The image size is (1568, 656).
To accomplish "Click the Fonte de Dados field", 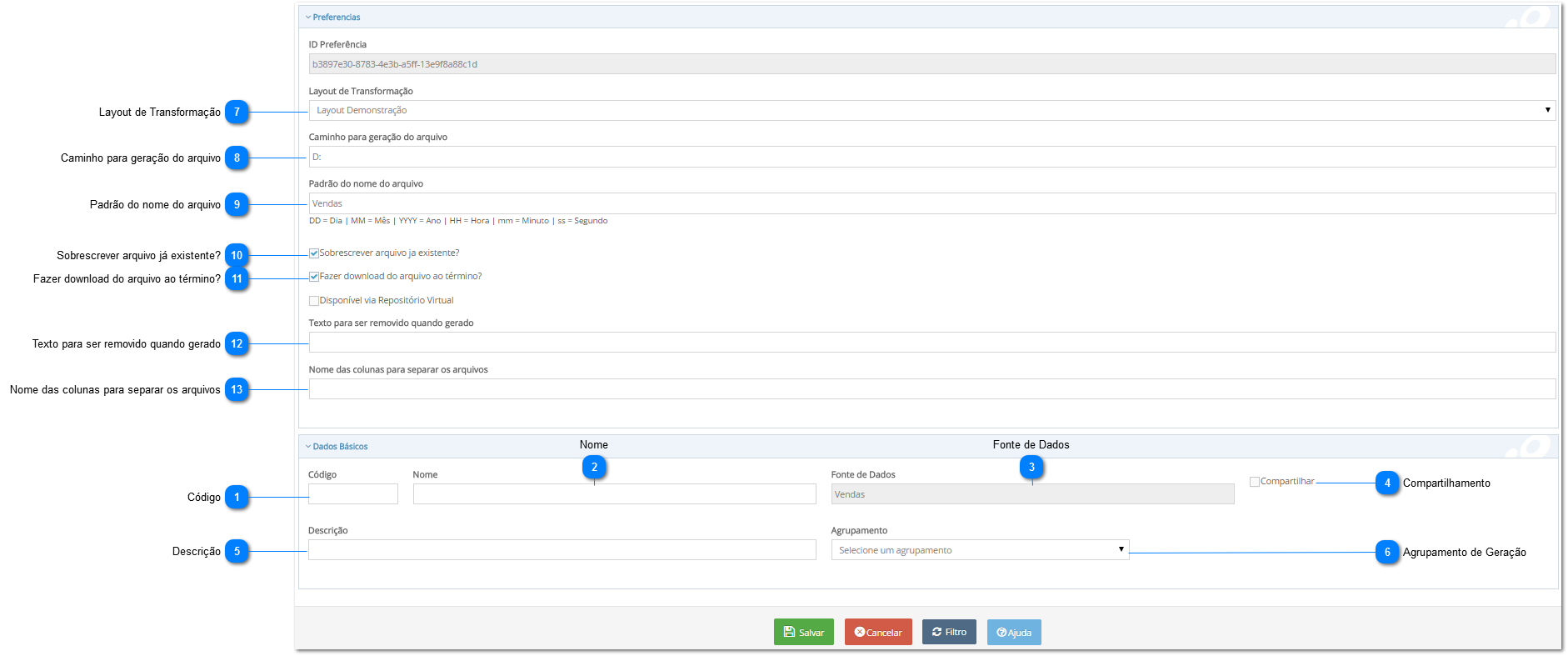I will [1033, 494].
